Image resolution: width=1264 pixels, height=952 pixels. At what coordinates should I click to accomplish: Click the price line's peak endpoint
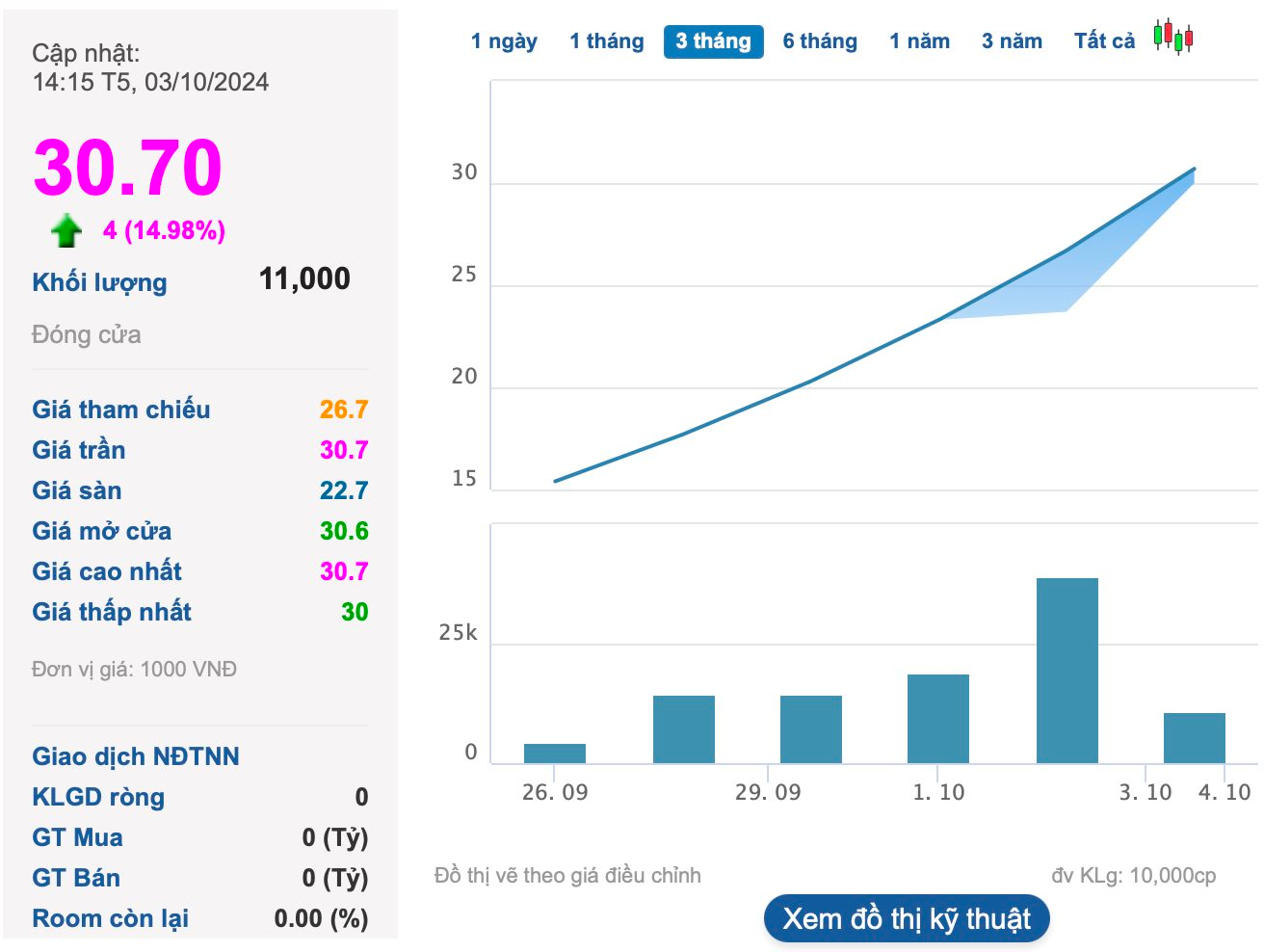click(1194, 170)
